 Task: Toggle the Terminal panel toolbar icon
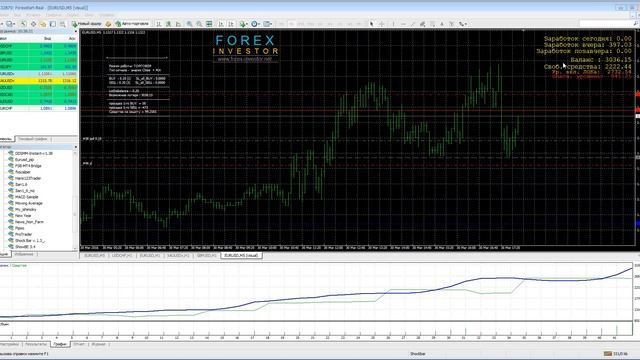point(53,24)
